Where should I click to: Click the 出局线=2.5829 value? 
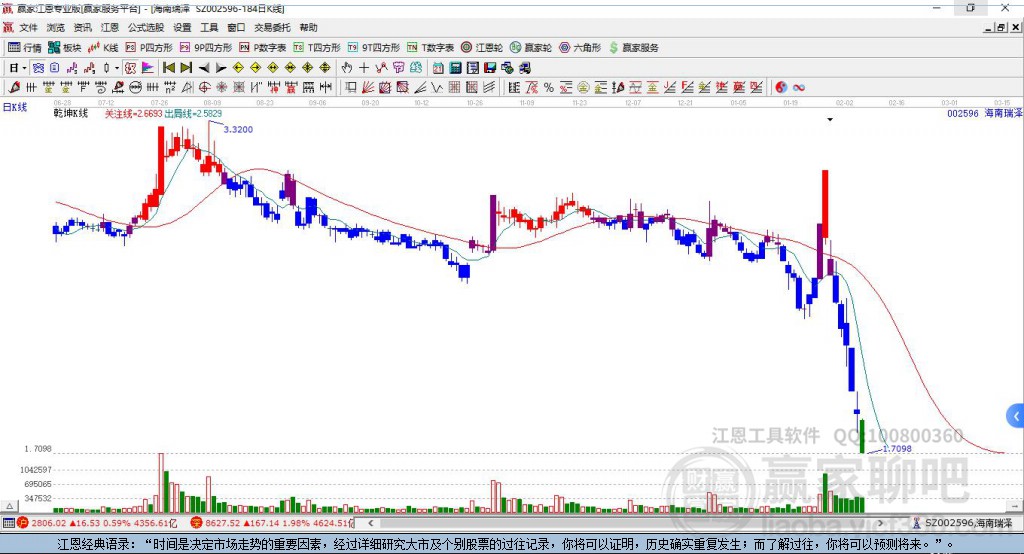(x=193, y=114)
